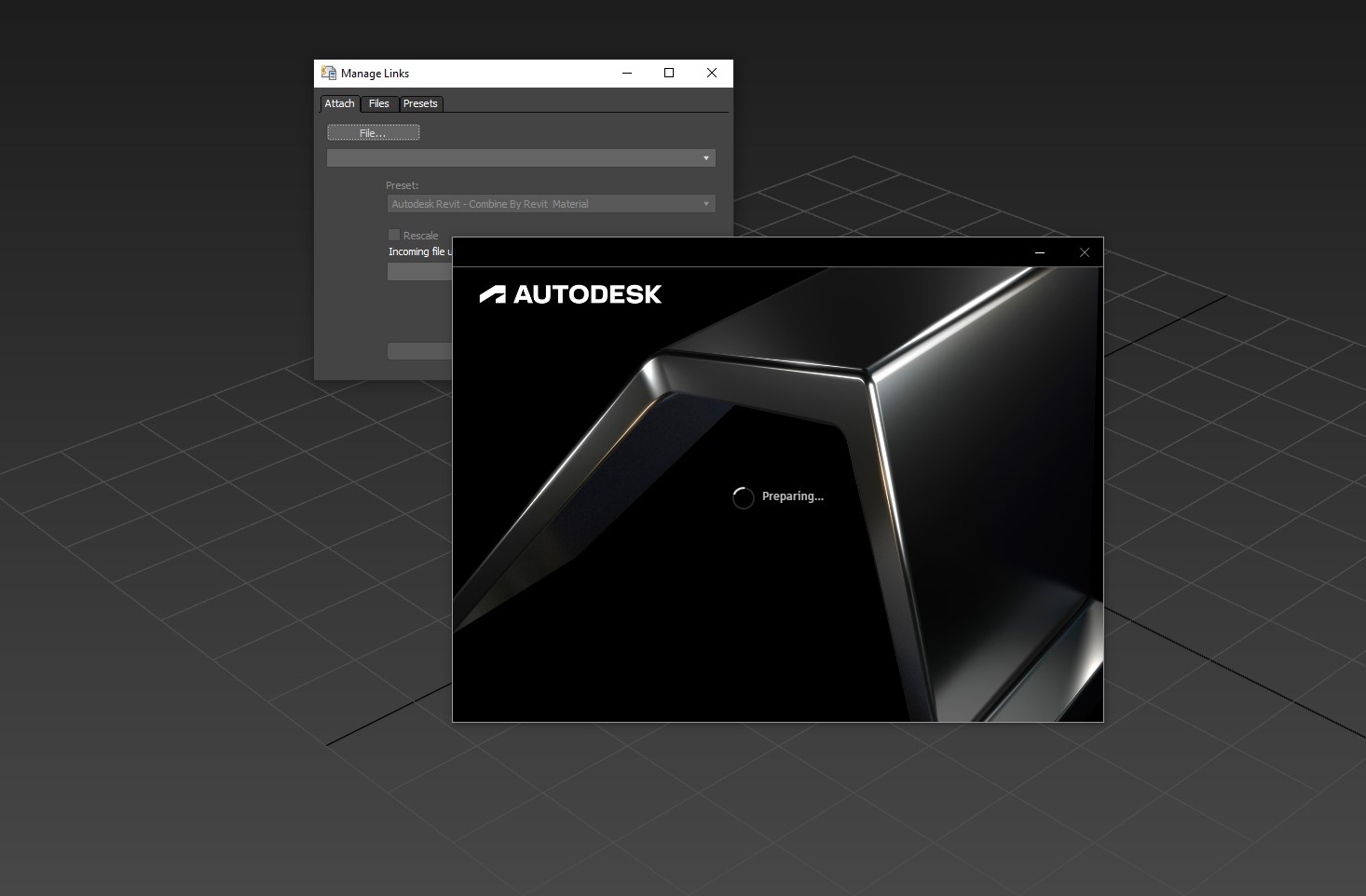The width and height of the screenshot is (1366, 896).
Task: Click the Autodesk logo on splash screen
Action: tap(570, 294)
